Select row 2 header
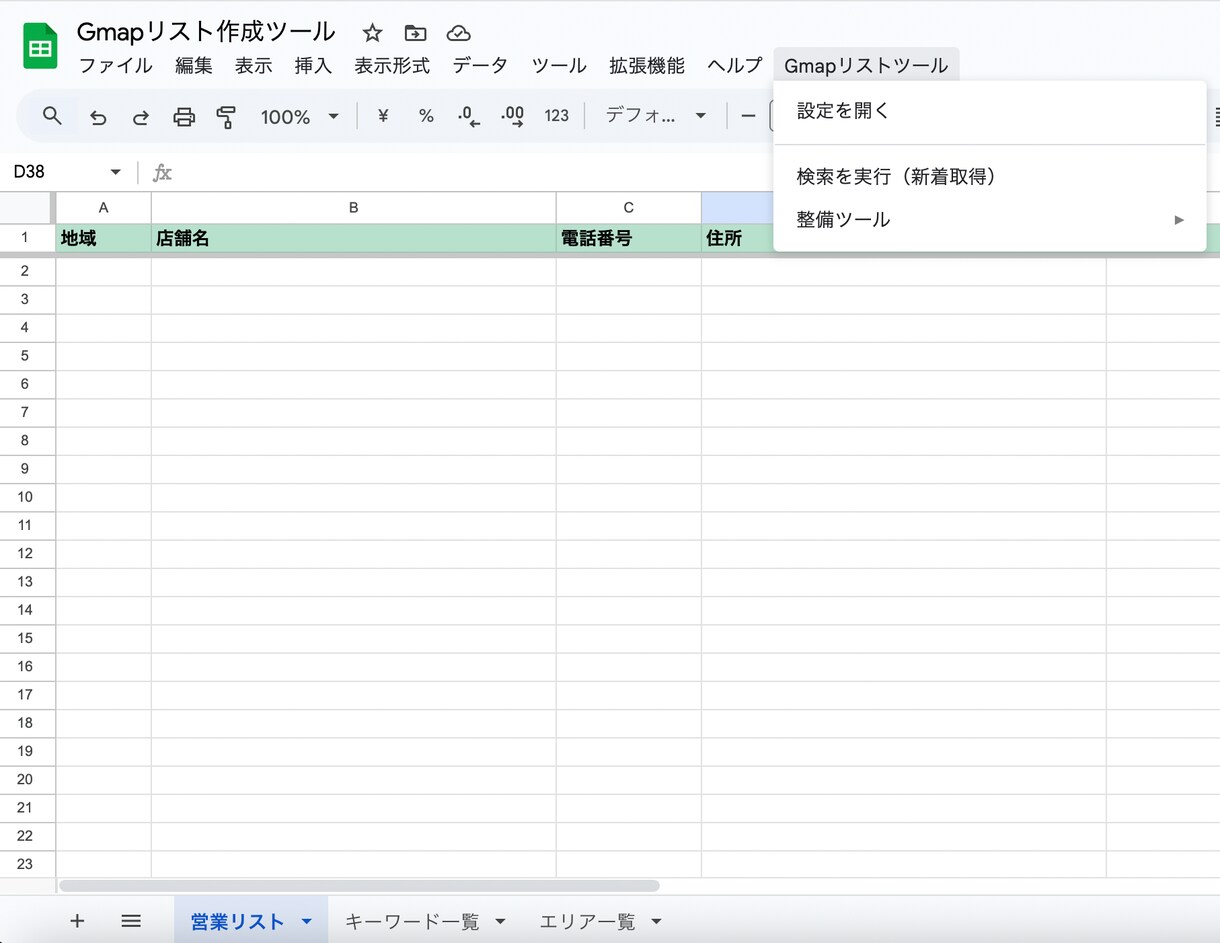 pyautogui.click(x=25, y=271)
